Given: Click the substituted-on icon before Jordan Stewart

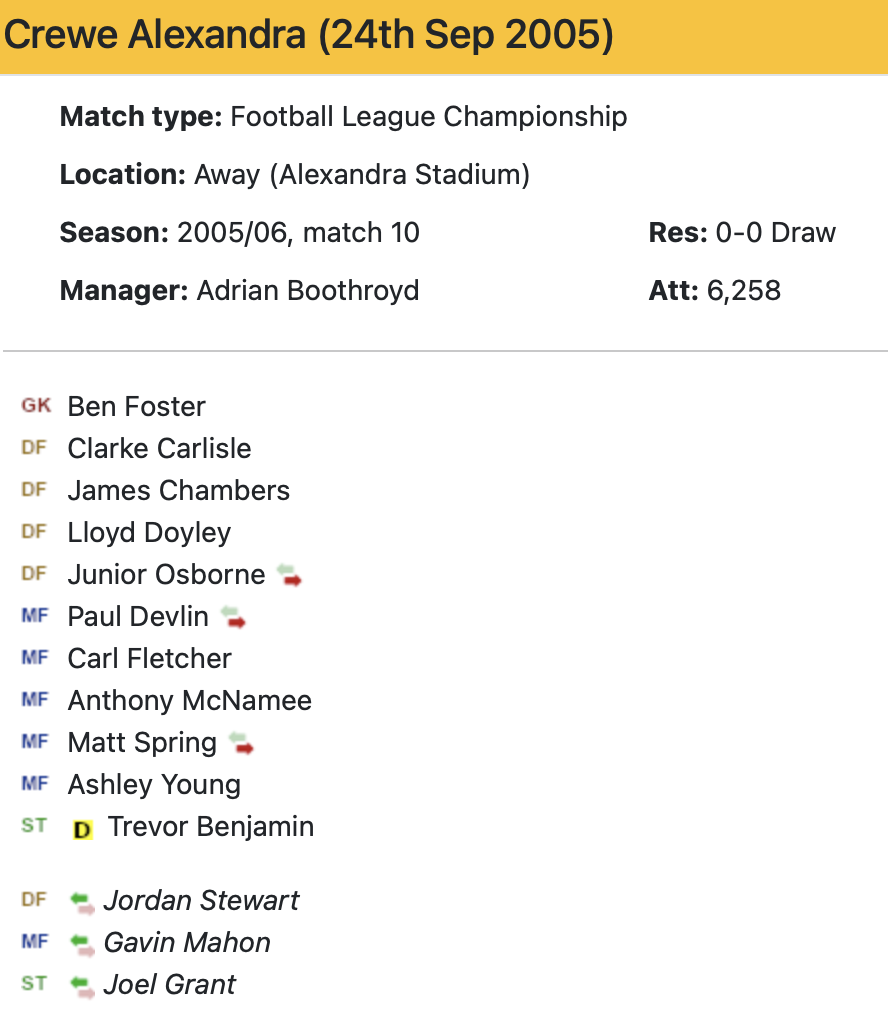Looking at the screenshot, I should point(83,901).
